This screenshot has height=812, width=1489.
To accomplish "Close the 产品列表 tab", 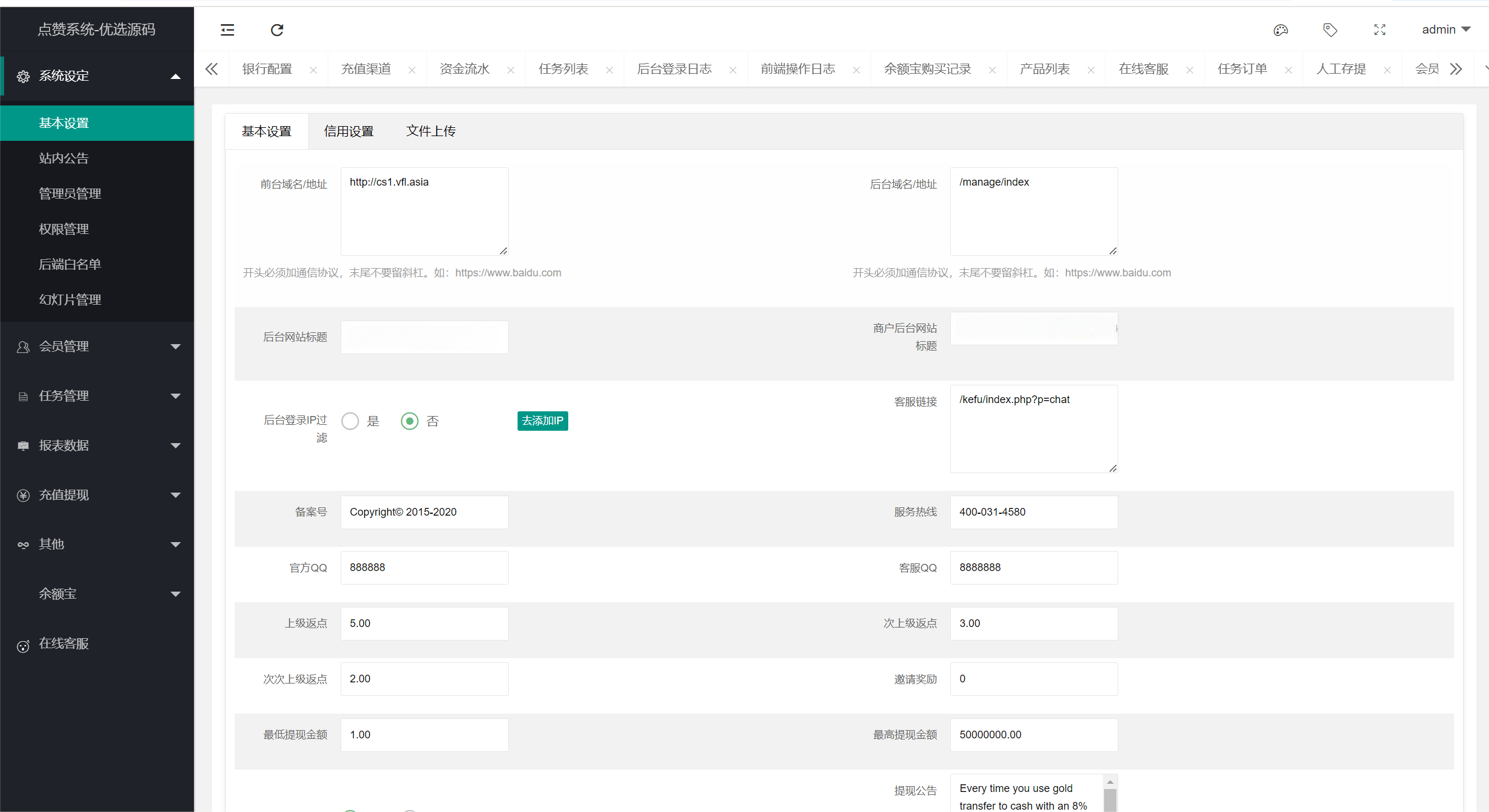I will click(1091, 70).
